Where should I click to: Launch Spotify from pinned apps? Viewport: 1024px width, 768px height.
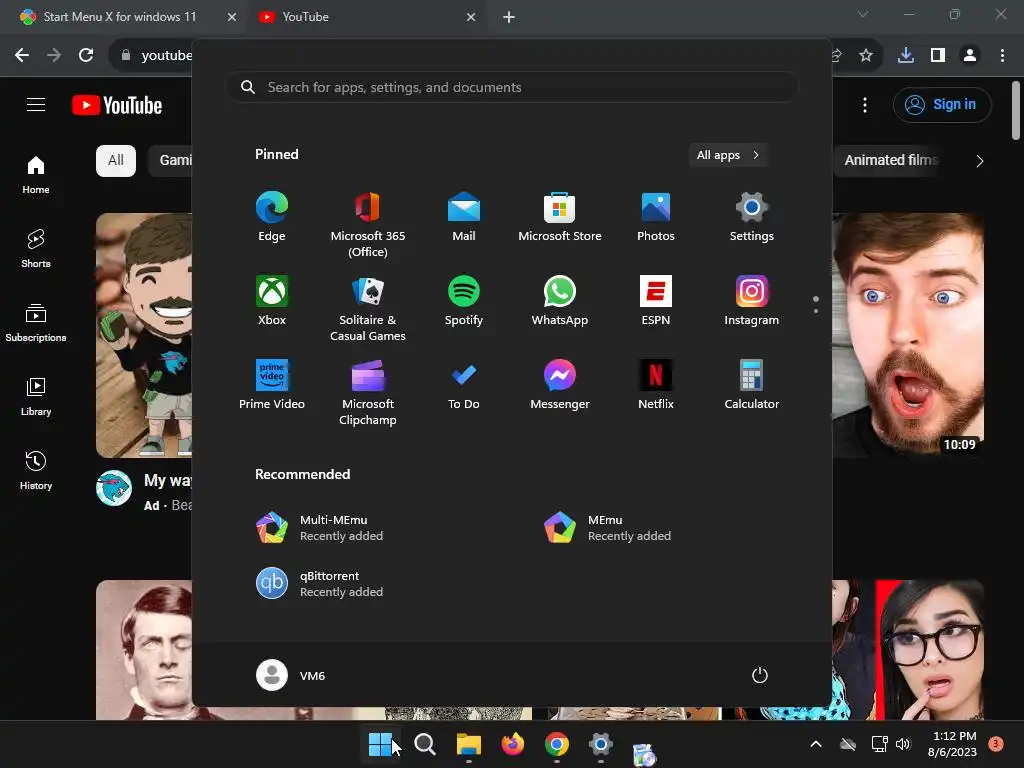(x=464, y=301)
